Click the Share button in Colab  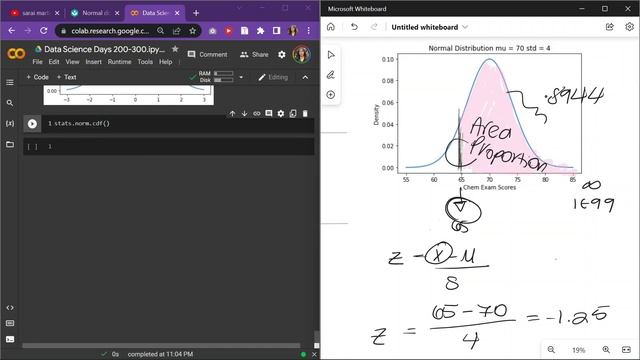254,54
